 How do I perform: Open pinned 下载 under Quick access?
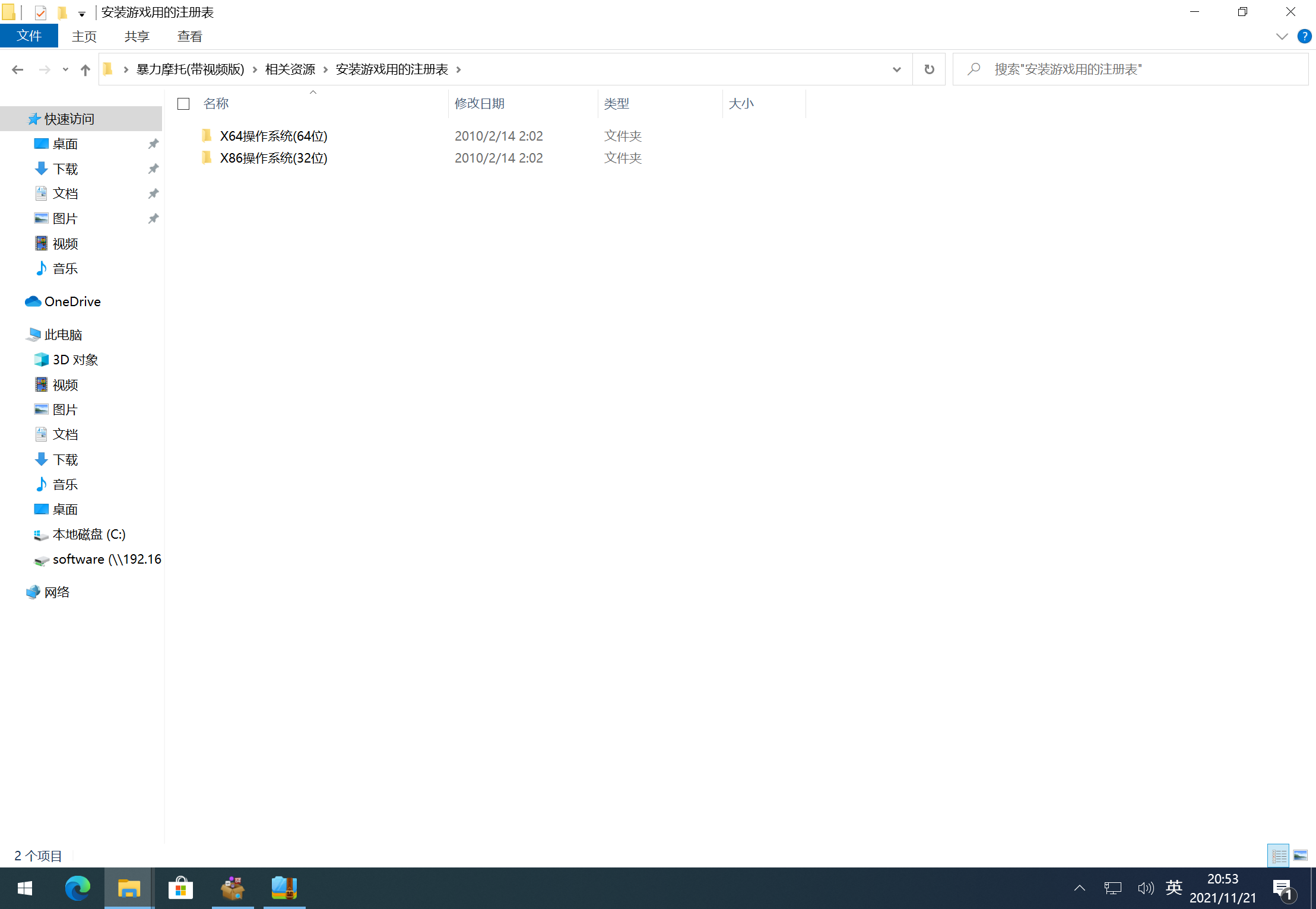[65, 169]
